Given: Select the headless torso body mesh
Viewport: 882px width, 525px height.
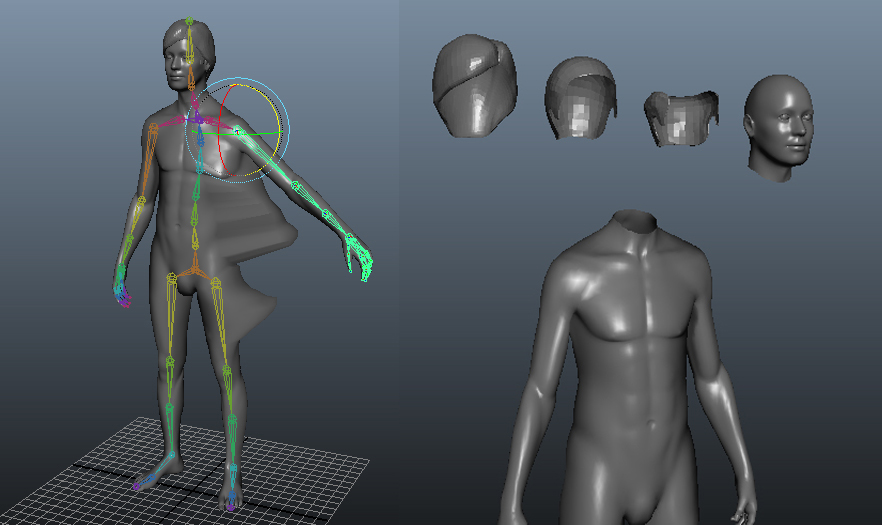Looking at the screenshot, I should point(627,369).
